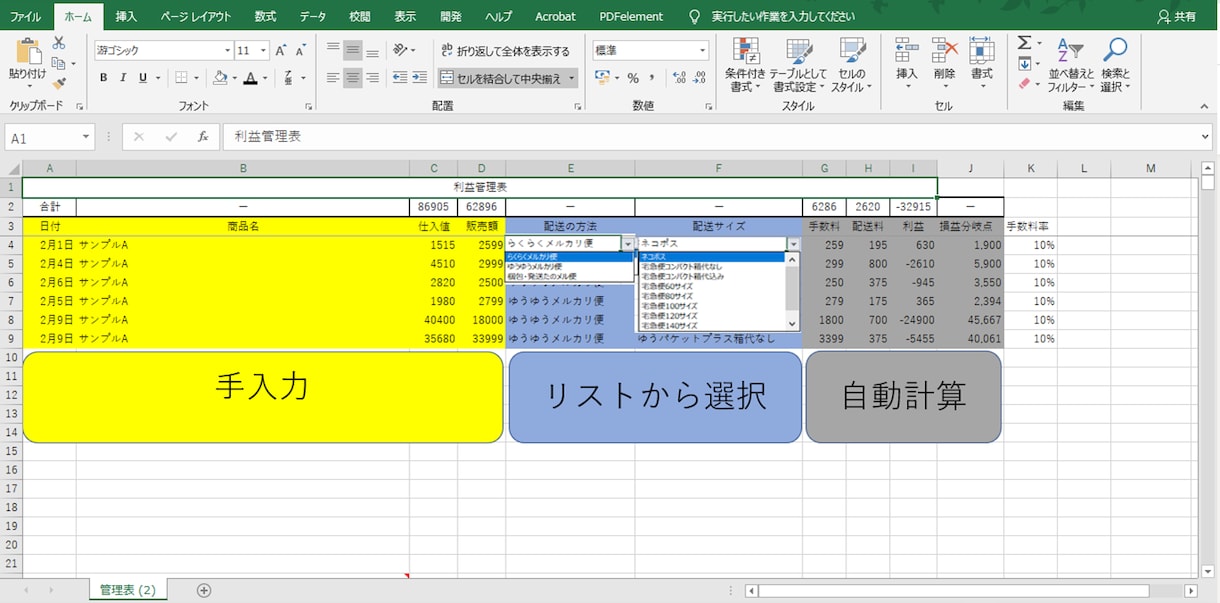
Task: Click the accounting currency format icon
Action: (602, 78)
